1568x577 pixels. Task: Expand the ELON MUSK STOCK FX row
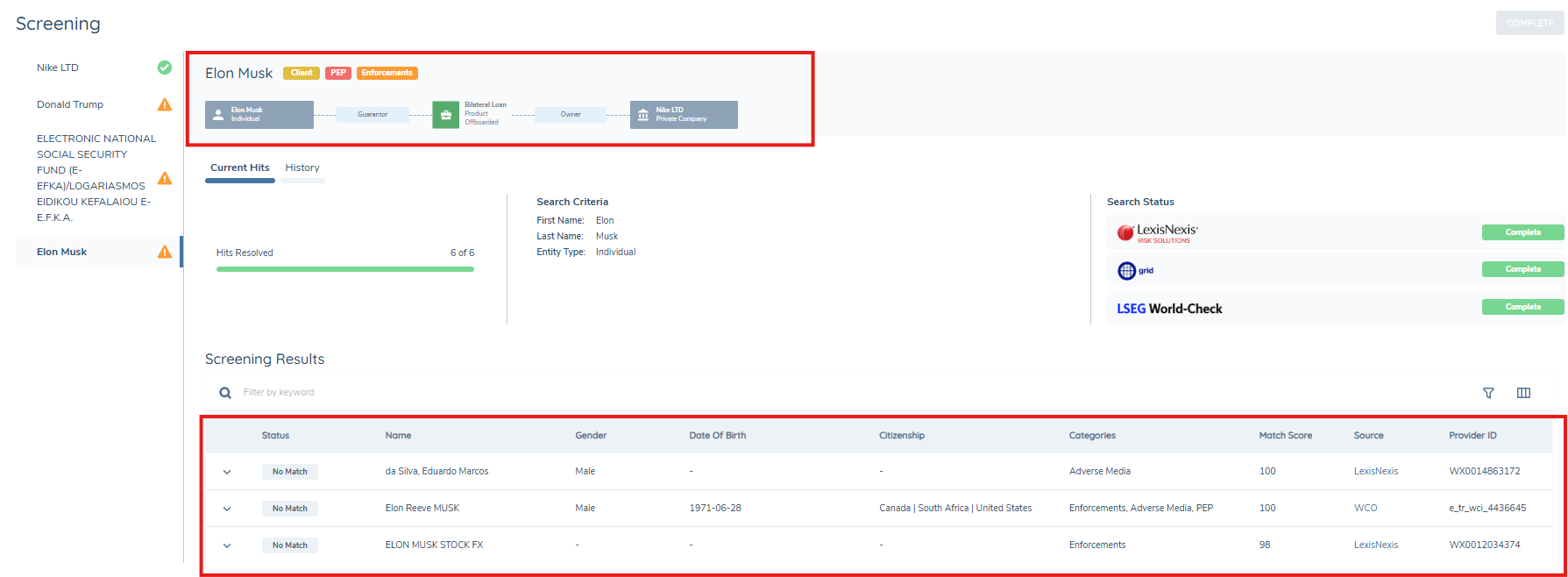tap(227, 545)
